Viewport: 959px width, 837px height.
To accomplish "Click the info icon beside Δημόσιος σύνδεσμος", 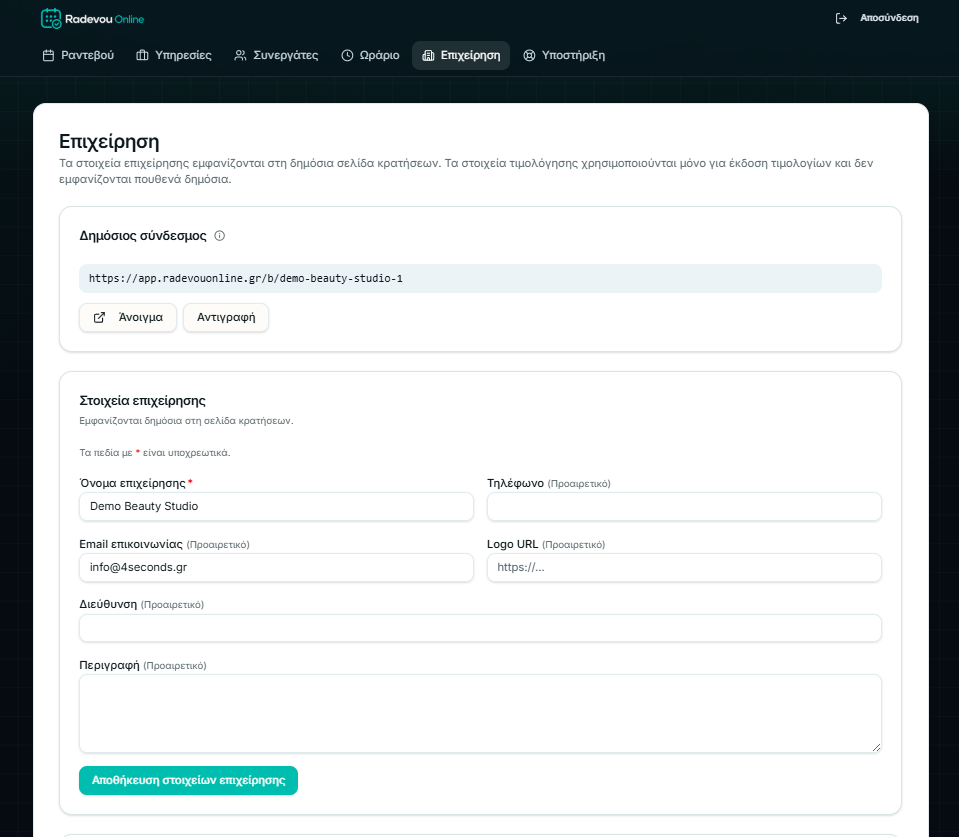I will click(220, 235).
